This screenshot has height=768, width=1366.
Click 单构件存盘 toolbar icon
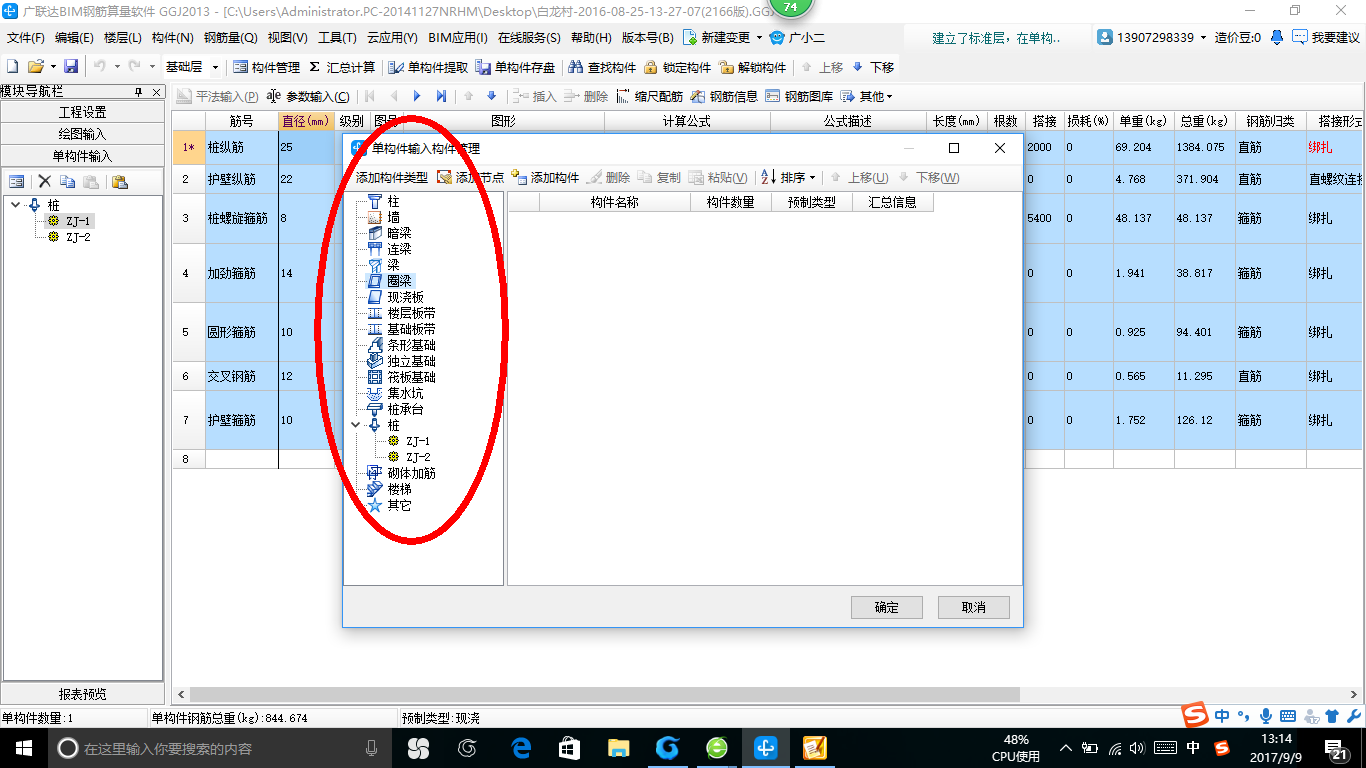click(516, 67)
